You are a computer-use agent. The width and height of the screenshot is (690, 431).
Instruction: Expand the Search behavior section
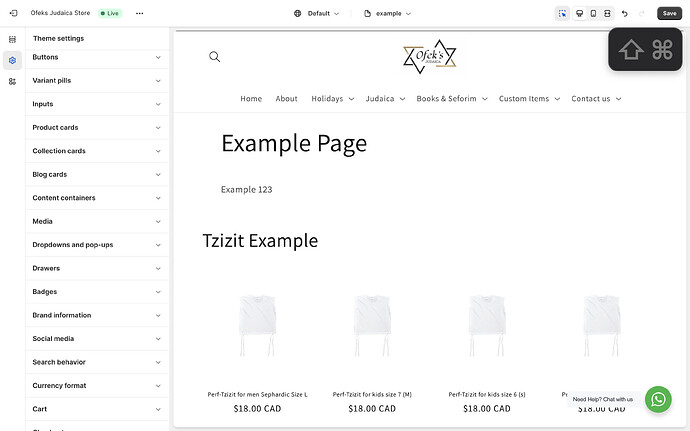[97, 362]
